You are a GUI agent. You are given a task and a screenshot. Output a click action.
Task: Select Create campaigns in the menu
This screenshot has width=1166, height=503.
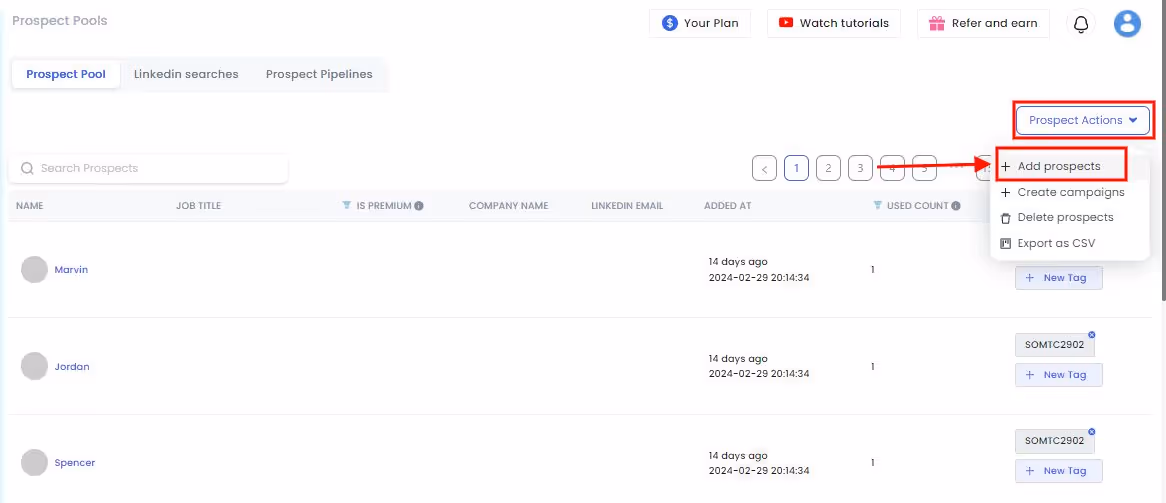click(x=1062, y=192)
